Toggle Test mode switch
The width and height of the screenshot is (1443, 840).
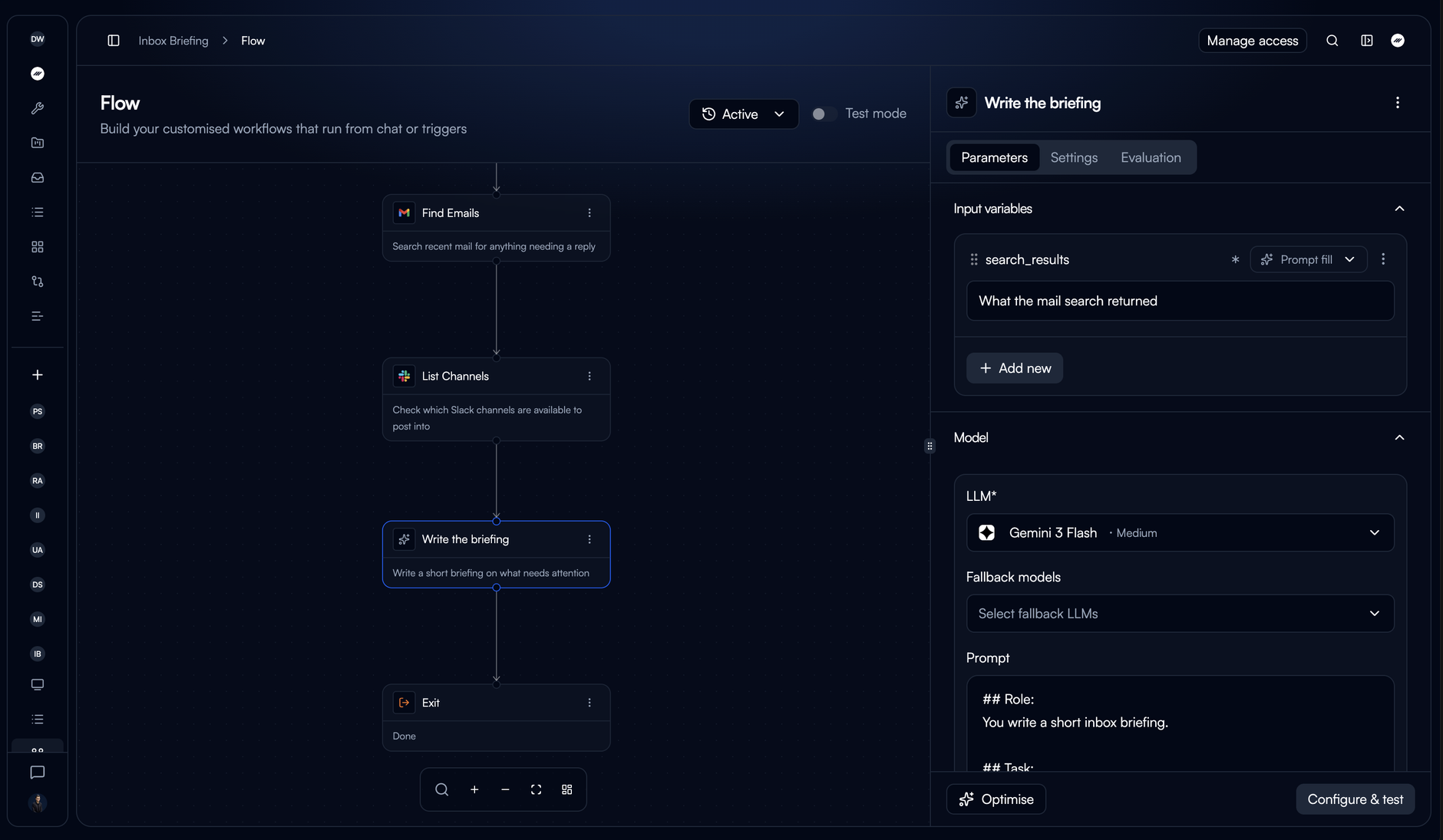(824, 114)
